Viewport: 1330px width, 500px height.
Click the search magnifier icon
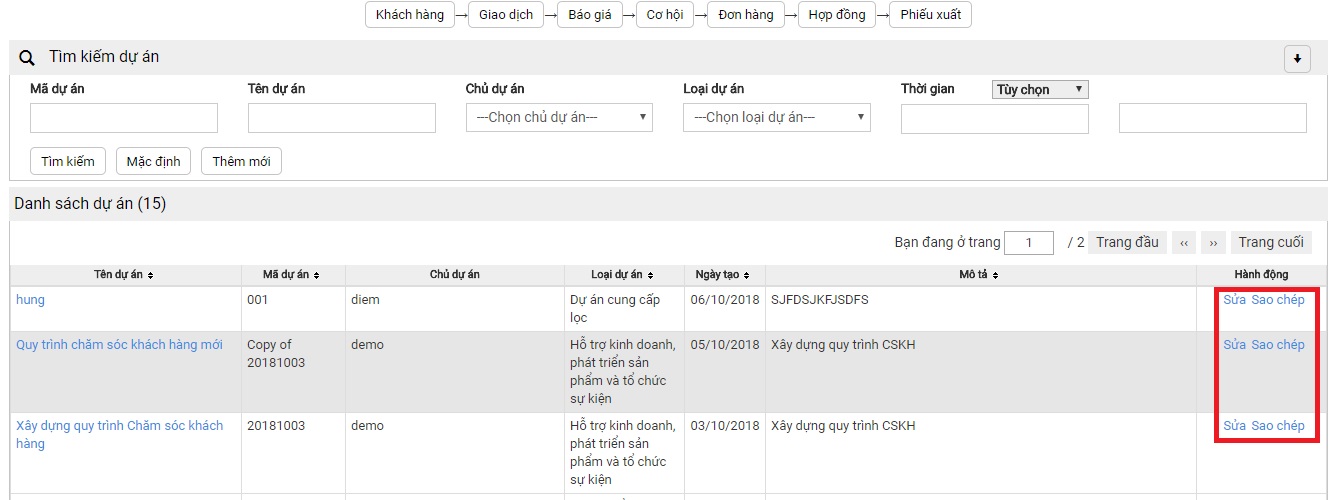[27, 58]
